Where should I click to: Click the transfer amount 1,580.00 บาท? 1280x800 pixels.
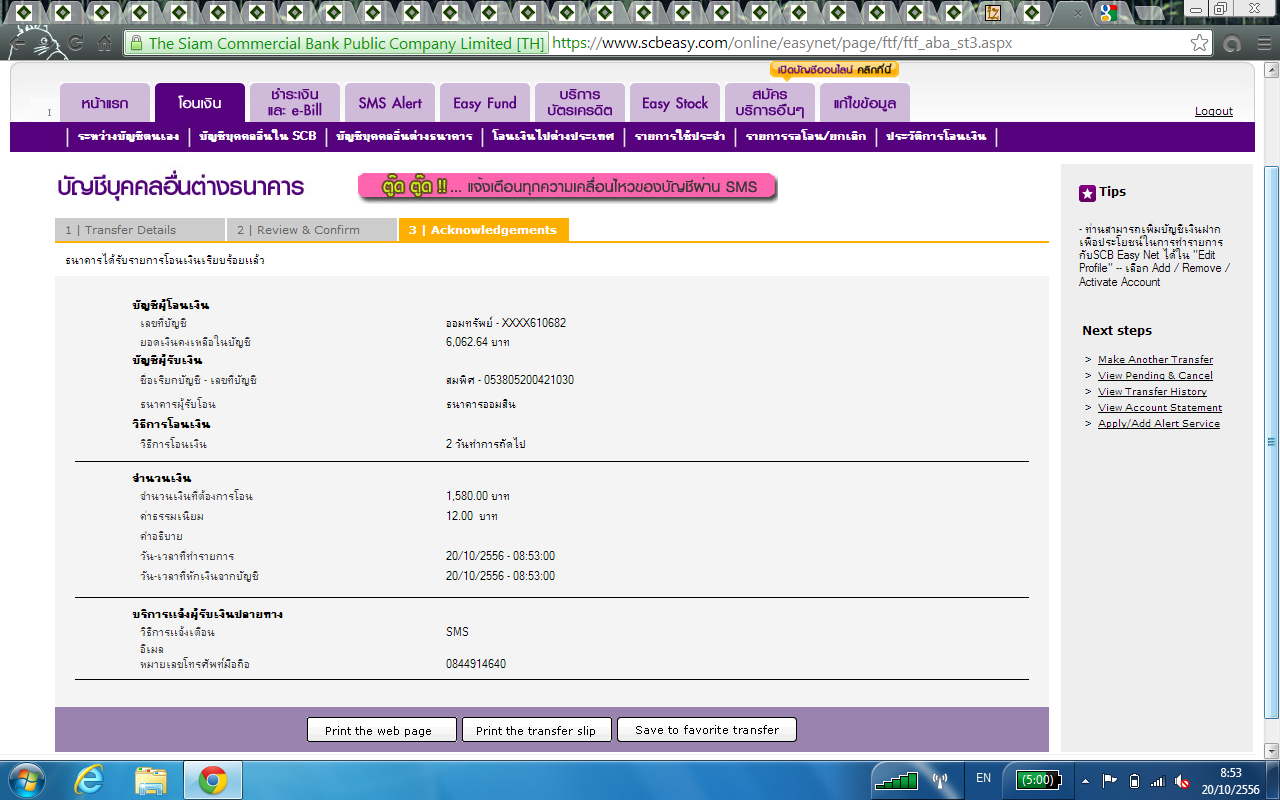478,496
